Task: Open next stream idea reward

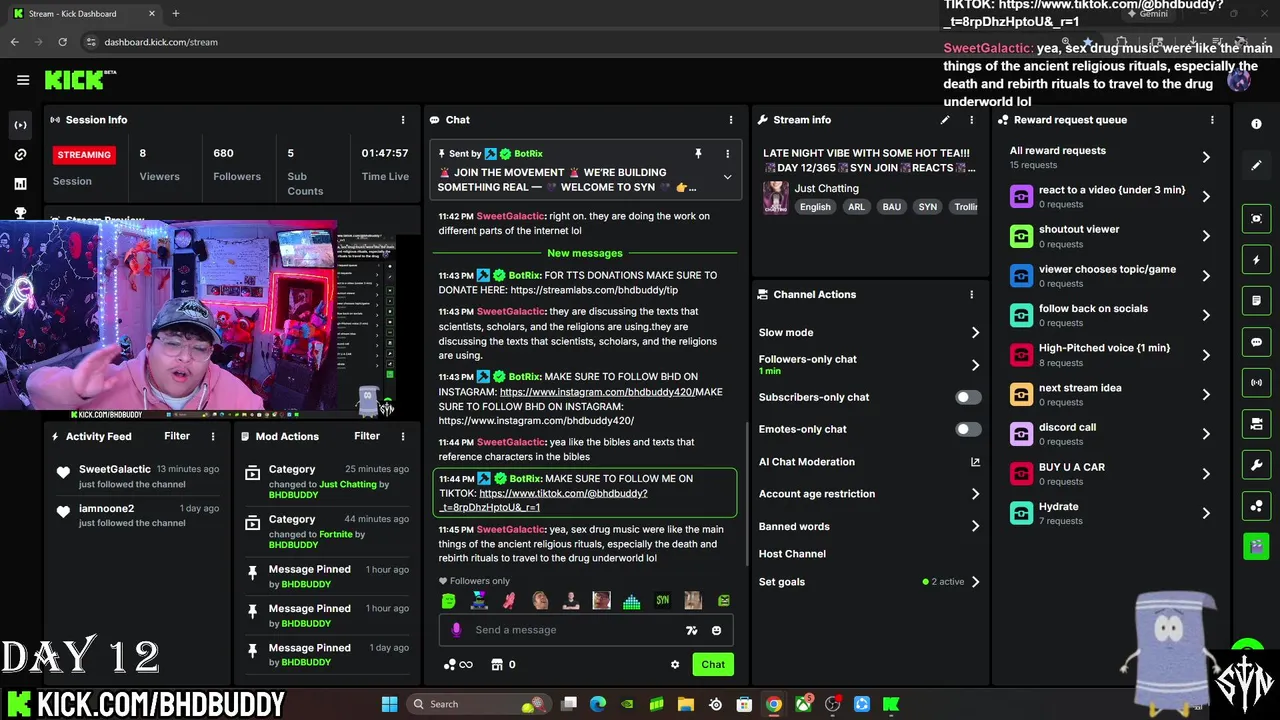Action: [1111, 394]
